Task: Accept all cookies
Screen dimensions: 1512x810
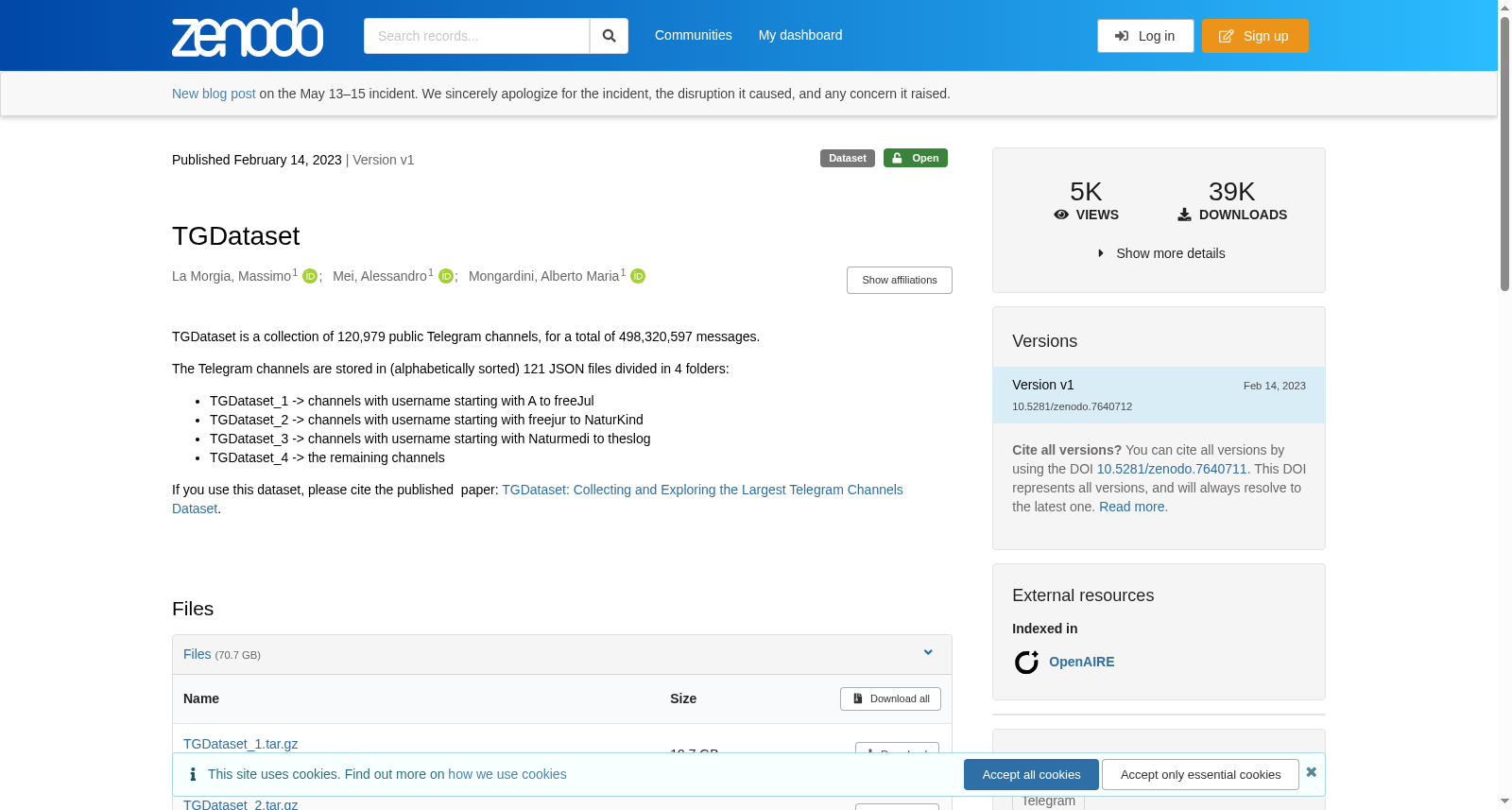Action: click(1031, 775)
